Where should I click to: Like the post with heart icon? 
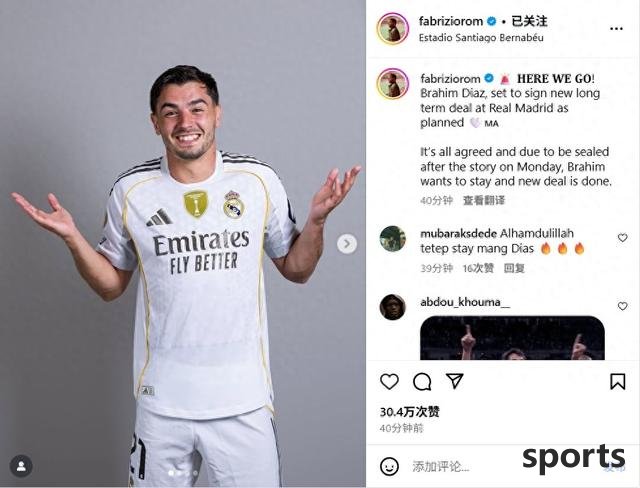click(389, 382)
